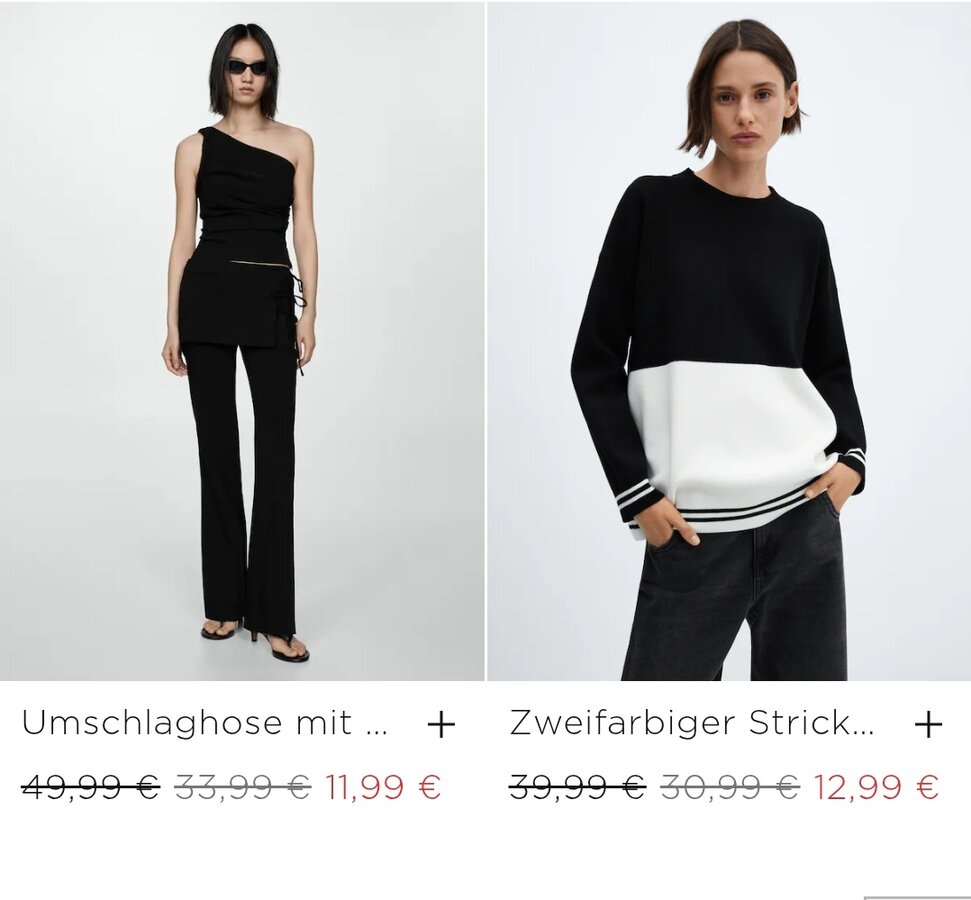View the black flared trousers product photo
Image resolution: width=971 pixels, height=900 pixels.
coord(242,341)
